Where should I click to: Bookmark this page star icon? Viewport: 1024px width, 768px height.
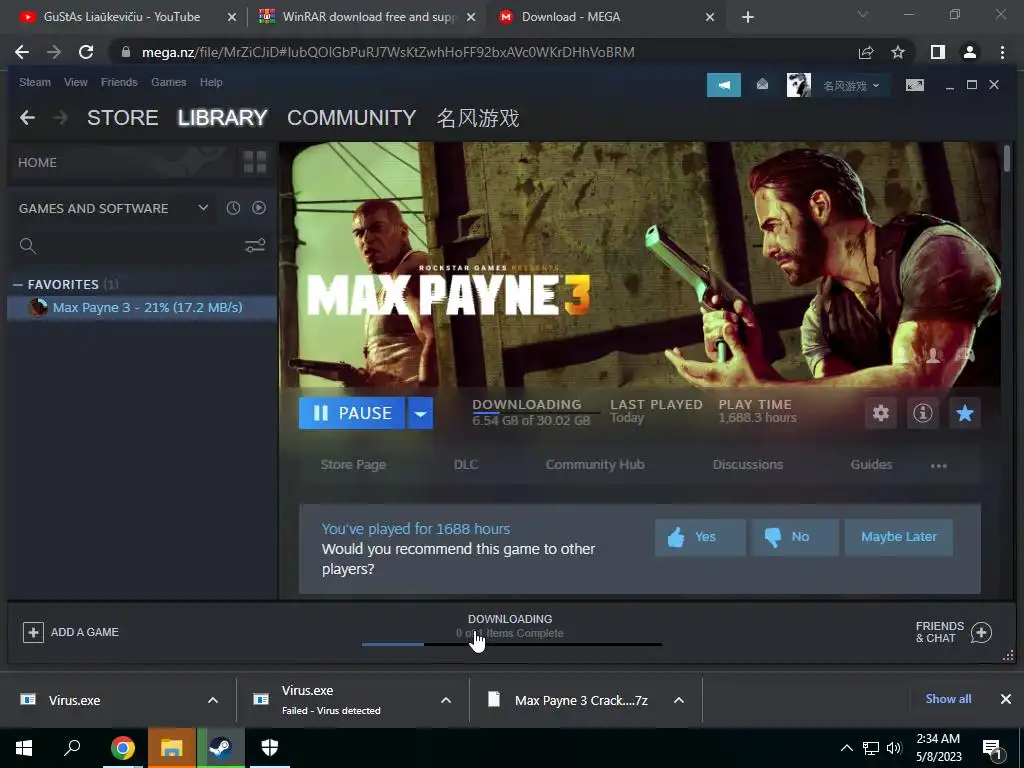pos(898,52)
